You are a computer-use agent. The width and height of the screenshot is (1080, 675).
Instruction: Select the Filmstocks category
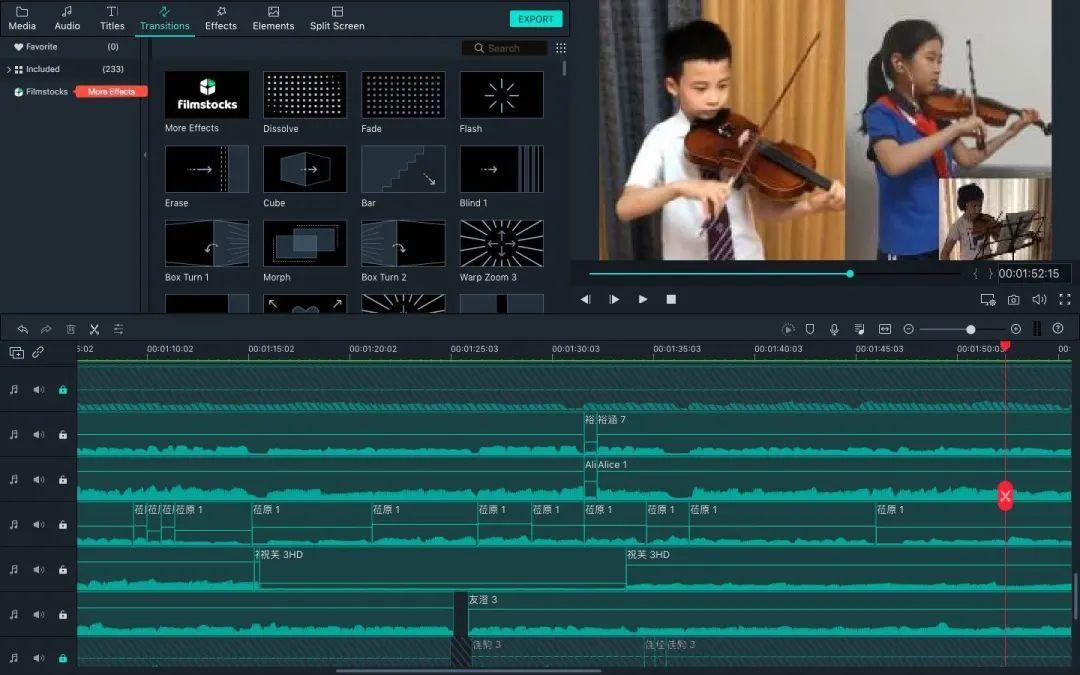pos(41,92)
